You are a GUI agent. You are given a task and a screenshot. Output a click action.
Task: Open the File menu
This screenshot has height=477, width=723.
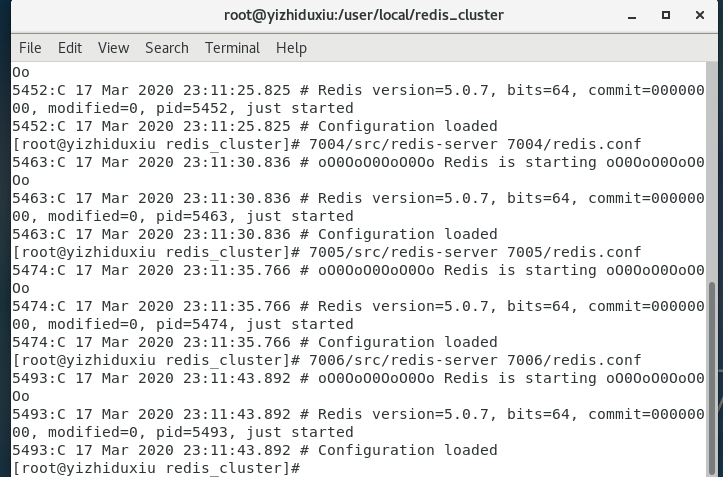30,48
